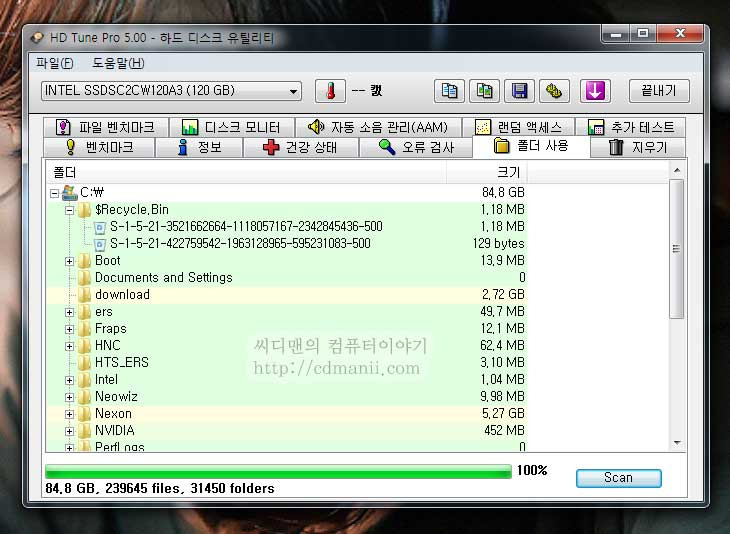Open the drive selection dropdown INTEL SSDSC2CW120A3
Screen dimensions: 730x534
click(x=171, y=91)
